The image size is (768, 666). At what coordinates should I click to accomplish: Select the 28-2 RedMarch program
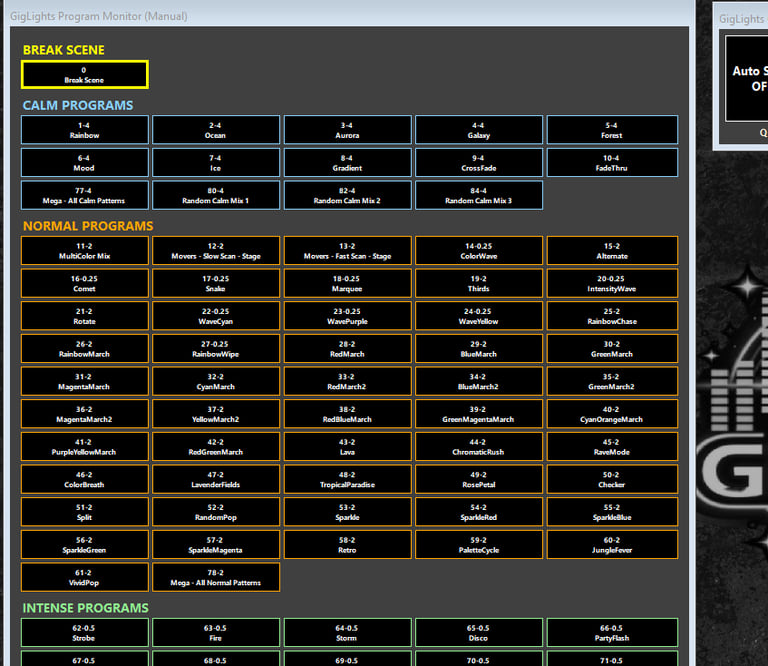347,349
